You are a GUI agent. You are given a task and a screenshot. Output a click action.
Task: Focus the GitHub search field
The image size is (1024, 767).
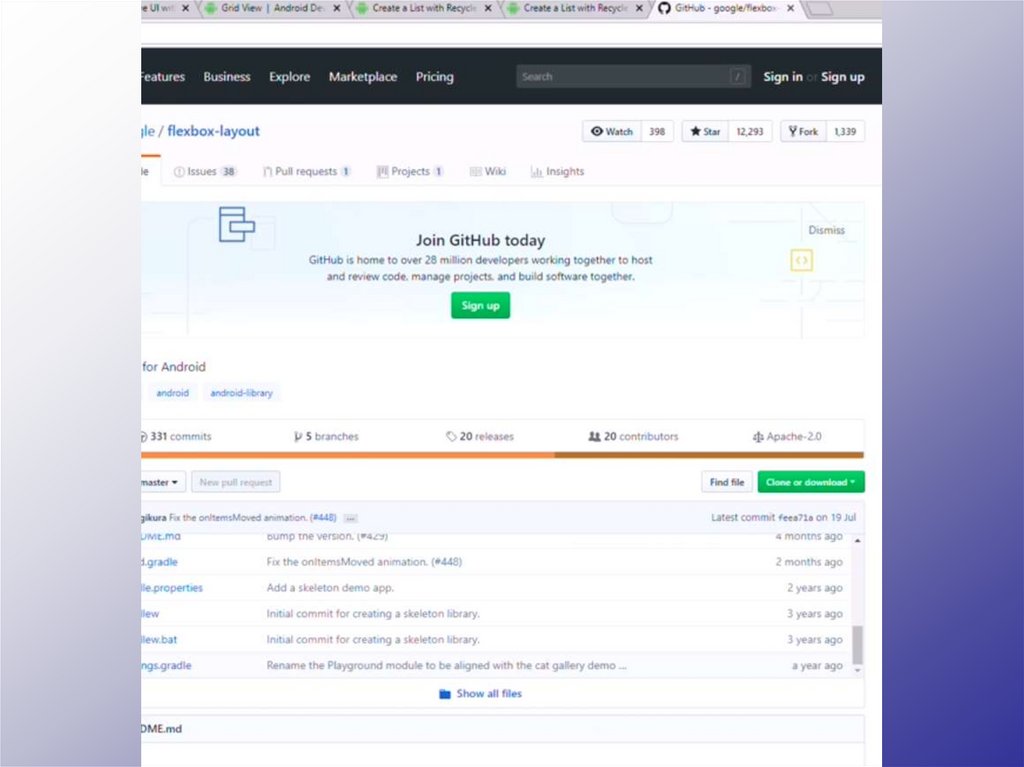point(633,76)
